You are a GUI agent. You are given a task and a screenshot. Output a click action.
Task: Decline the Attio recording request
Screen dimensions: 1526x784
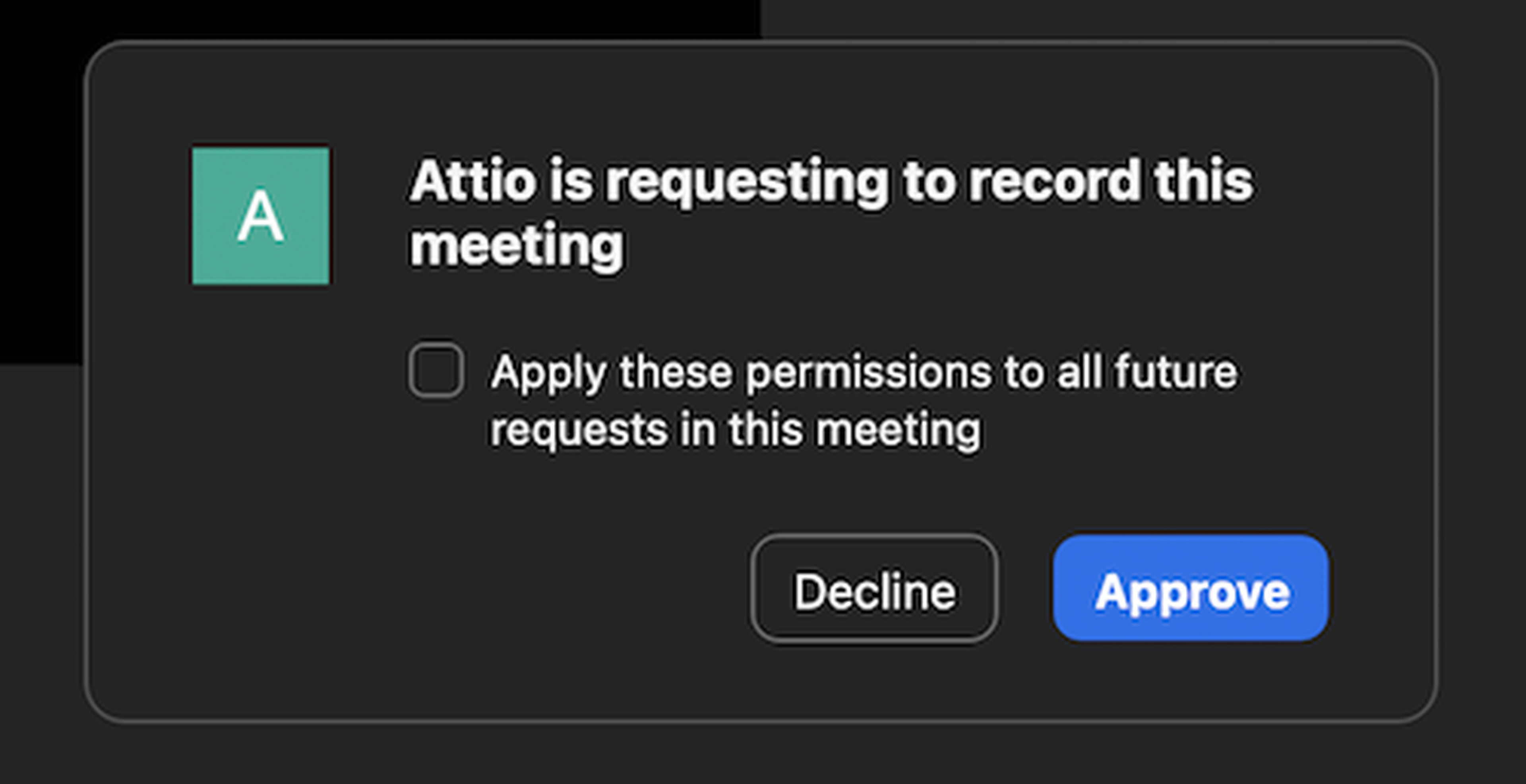pos(874,589)
